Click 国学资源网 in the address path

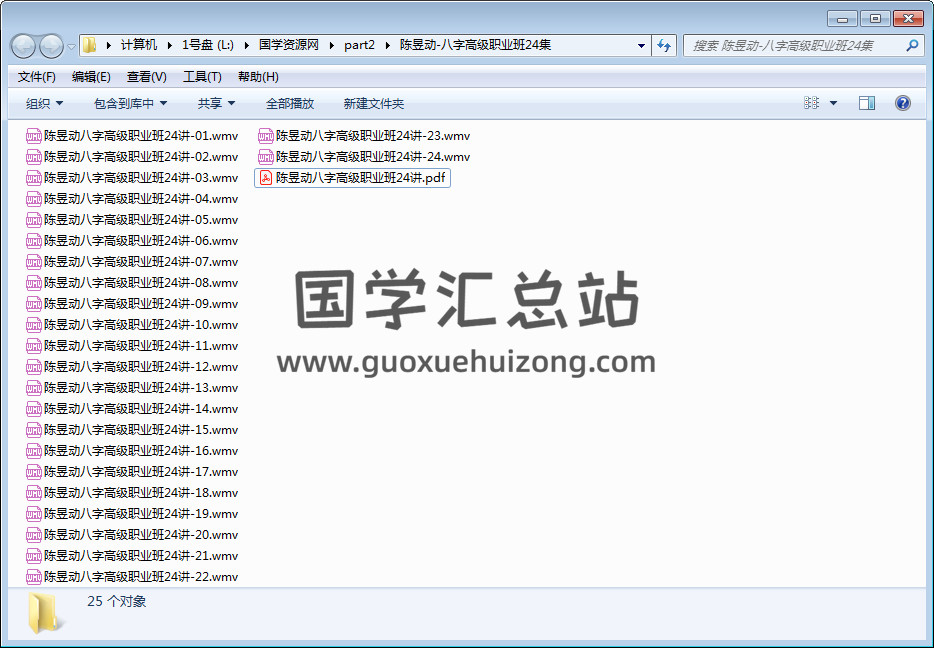[x=289, y=45]
